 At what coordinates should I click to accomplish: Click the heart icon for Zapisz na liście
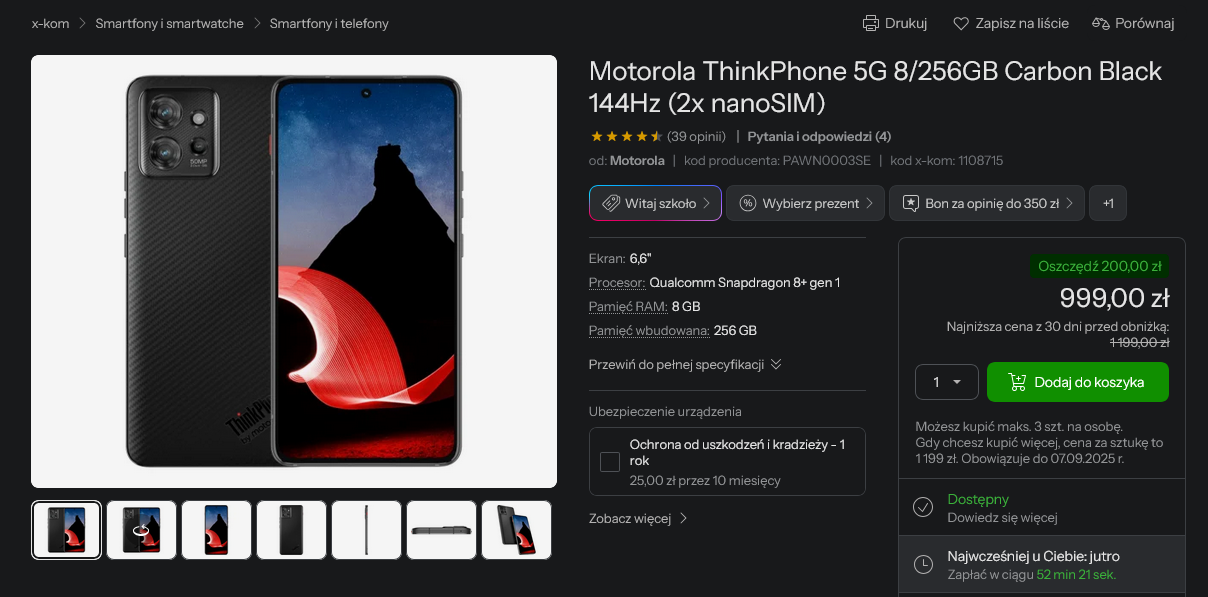click(961, 23)
